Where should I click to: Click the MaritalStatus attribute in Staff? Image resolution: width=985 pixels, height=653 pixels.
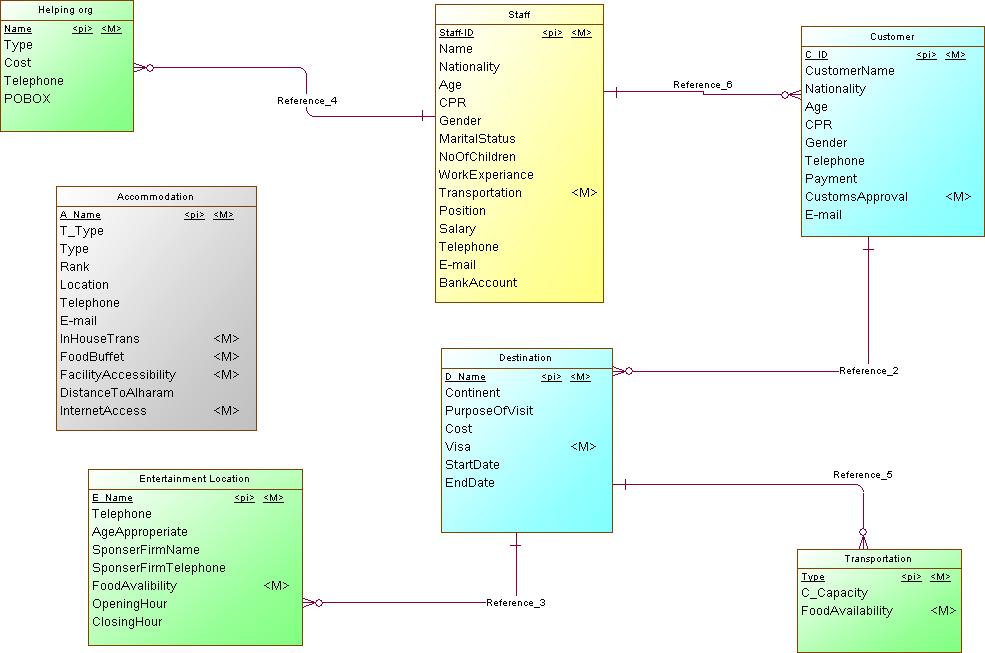click(477, 139)
